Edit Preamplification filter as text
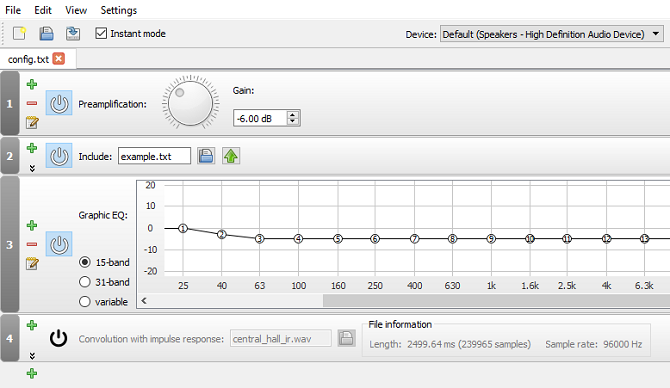Viewport: 670px width, 388px height. pos(32,122)
